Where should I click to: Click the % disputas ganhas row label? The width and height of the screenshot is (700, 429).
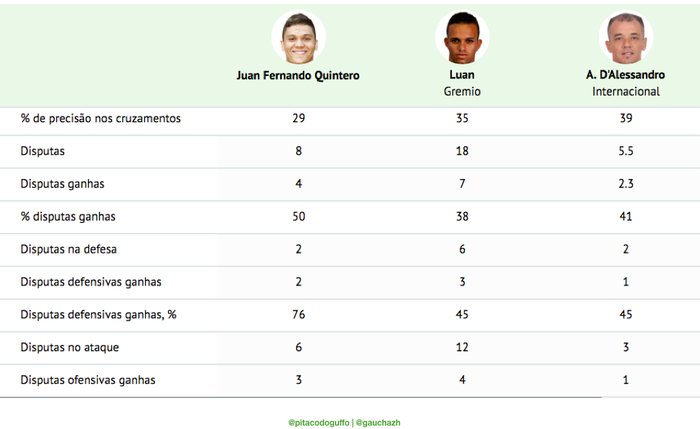tap(68, 217)
